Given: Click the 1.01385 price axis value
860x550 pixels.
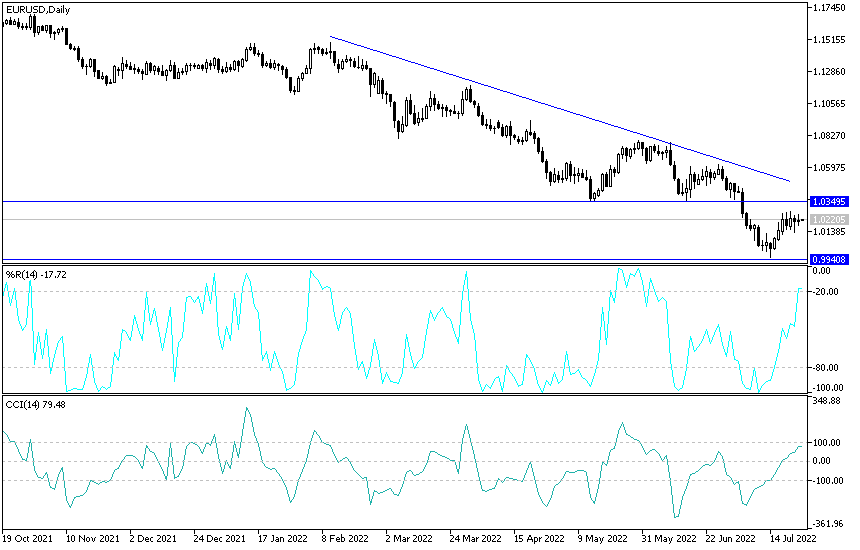Looking at the screenshot, I should (x=829, y=232).
